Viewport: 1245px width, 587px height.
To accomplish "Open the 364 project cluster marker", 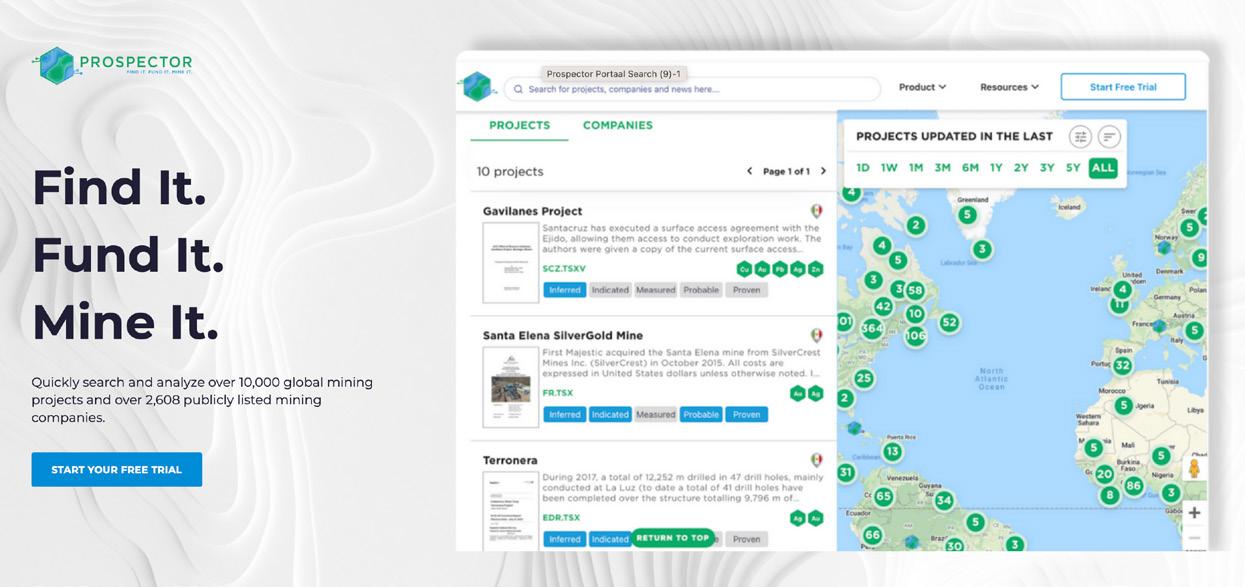I will click(872, 328).
